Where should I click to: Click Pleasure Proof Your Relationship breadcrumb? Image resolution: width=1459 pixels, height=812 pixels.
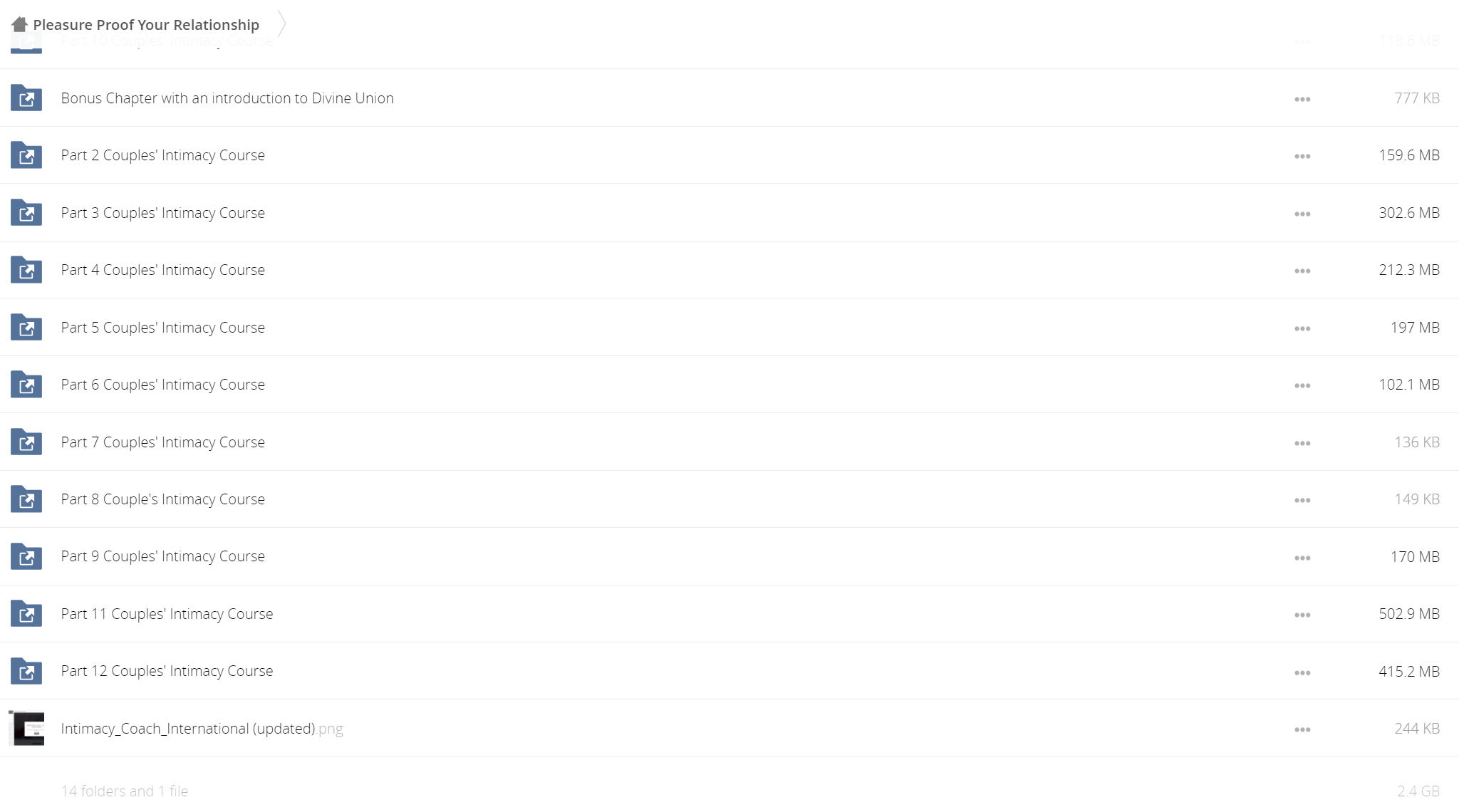click(146, 25)
